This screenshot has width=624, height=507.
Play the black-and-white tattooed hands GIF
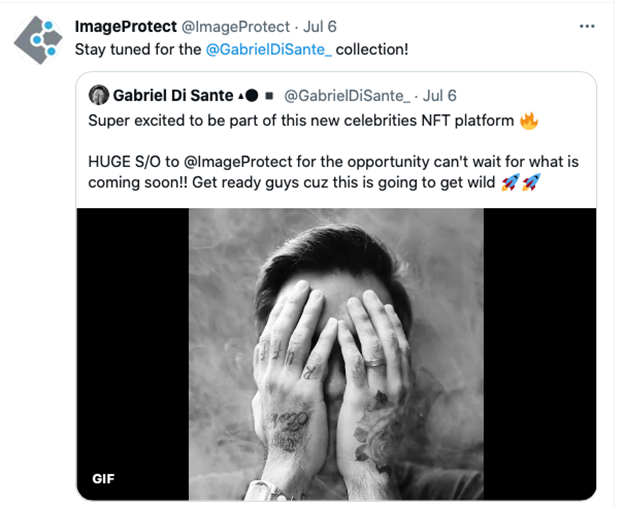tap(336, 350)
